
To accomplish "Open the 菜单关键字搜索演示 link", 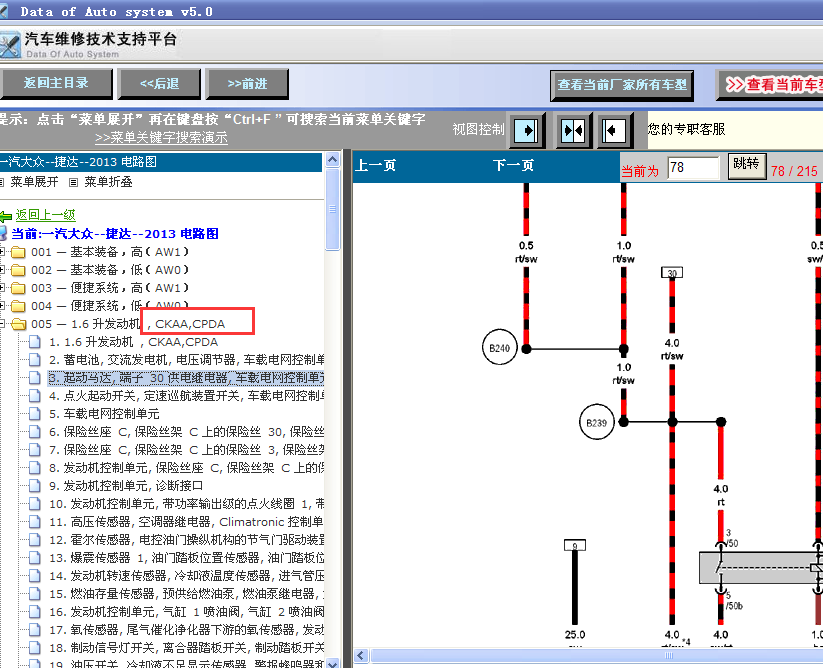I will (161, 137).
